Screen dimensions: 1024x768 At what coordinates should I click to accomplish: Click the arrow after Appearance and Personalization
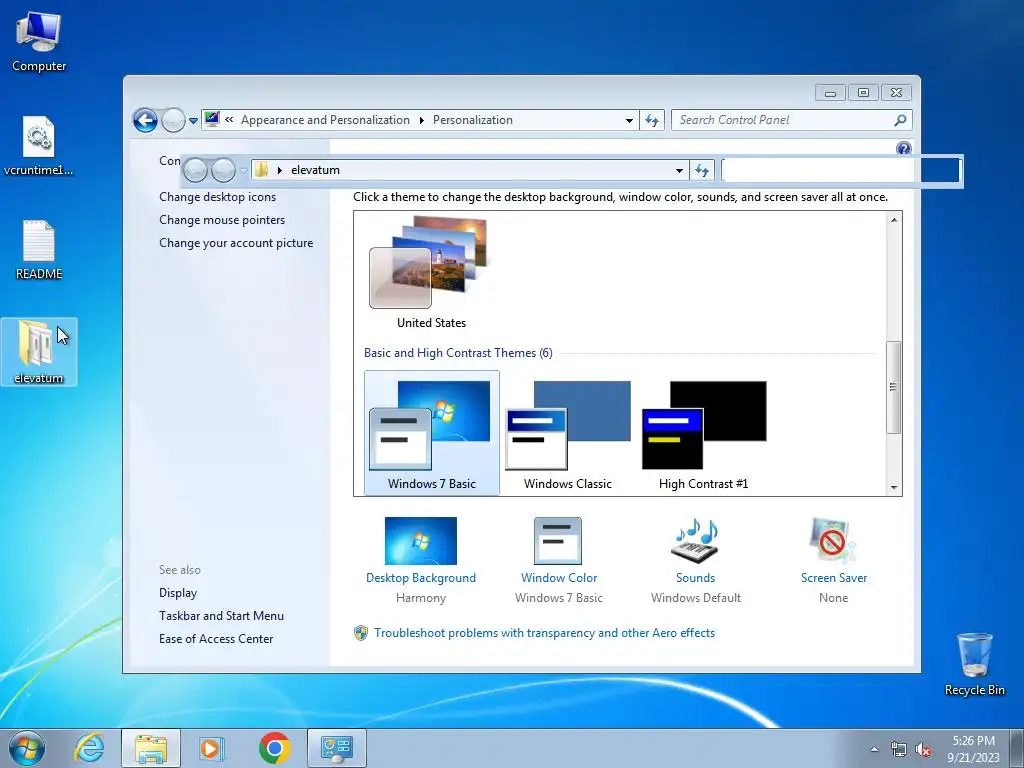pos(421,120)
